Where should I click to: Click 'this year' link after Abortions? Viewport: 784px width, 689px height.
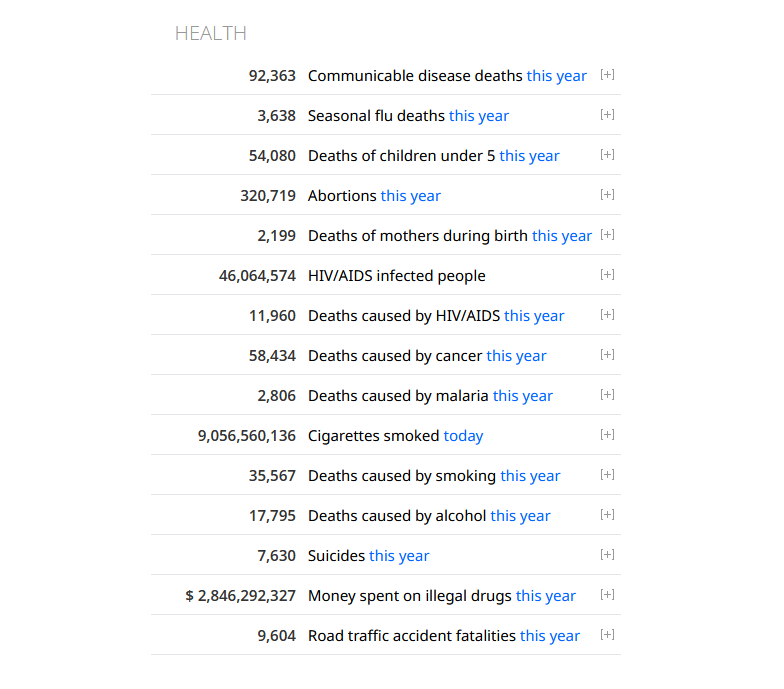[x=410, y=196]
